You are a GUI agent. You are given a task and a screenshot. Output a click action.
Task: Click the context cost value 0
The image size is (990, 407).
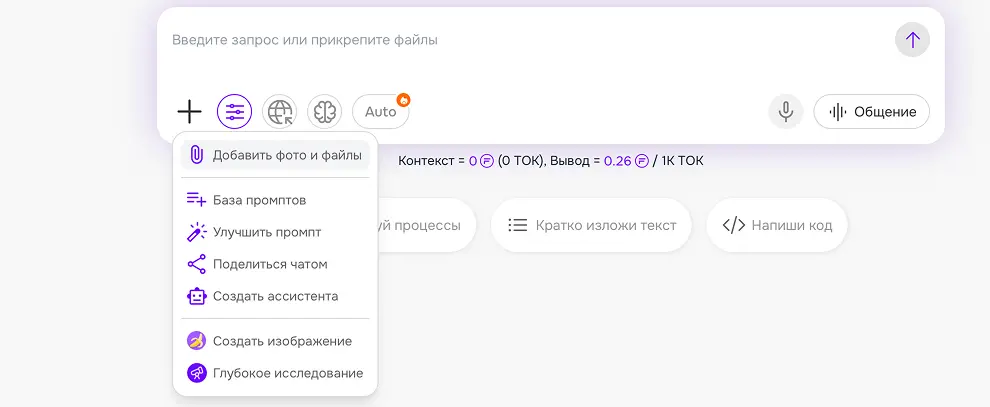click(x=473, y=161)
